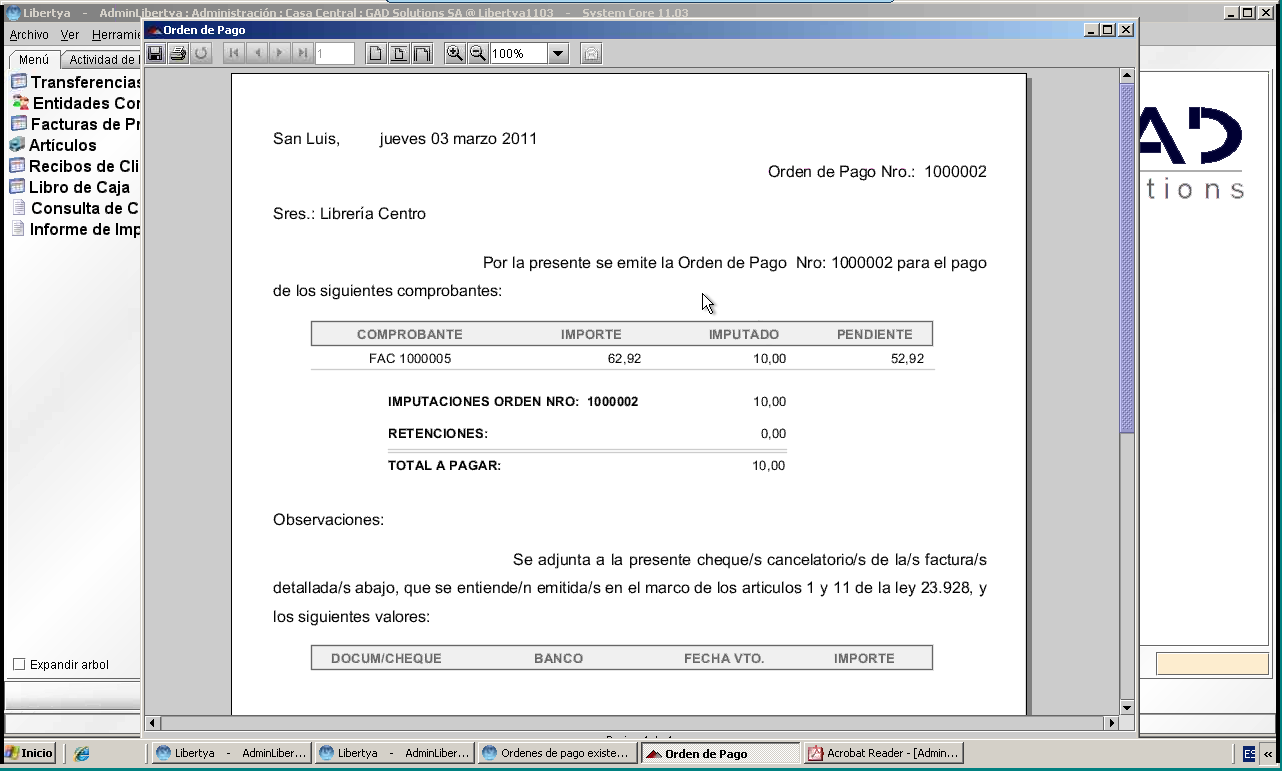Open Informe de Imp... report item
Viewport: 1282px width, 771px height.
coord(76,229)
